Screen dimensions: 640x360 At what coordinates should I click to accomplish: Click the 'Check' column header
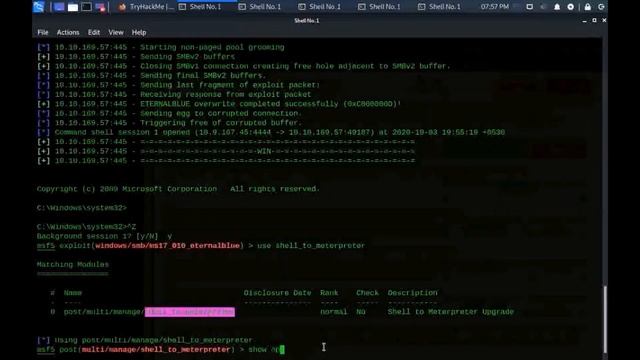pos(367,293)
